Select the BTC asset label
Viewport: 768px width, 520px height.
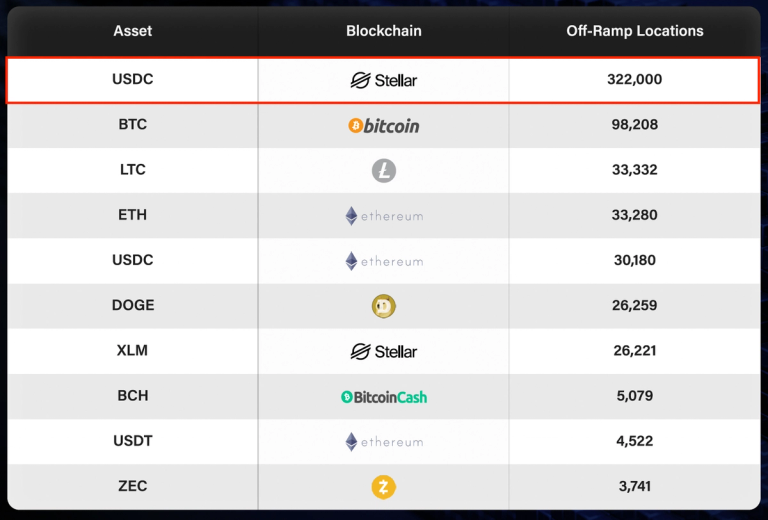tap(132, 125)
